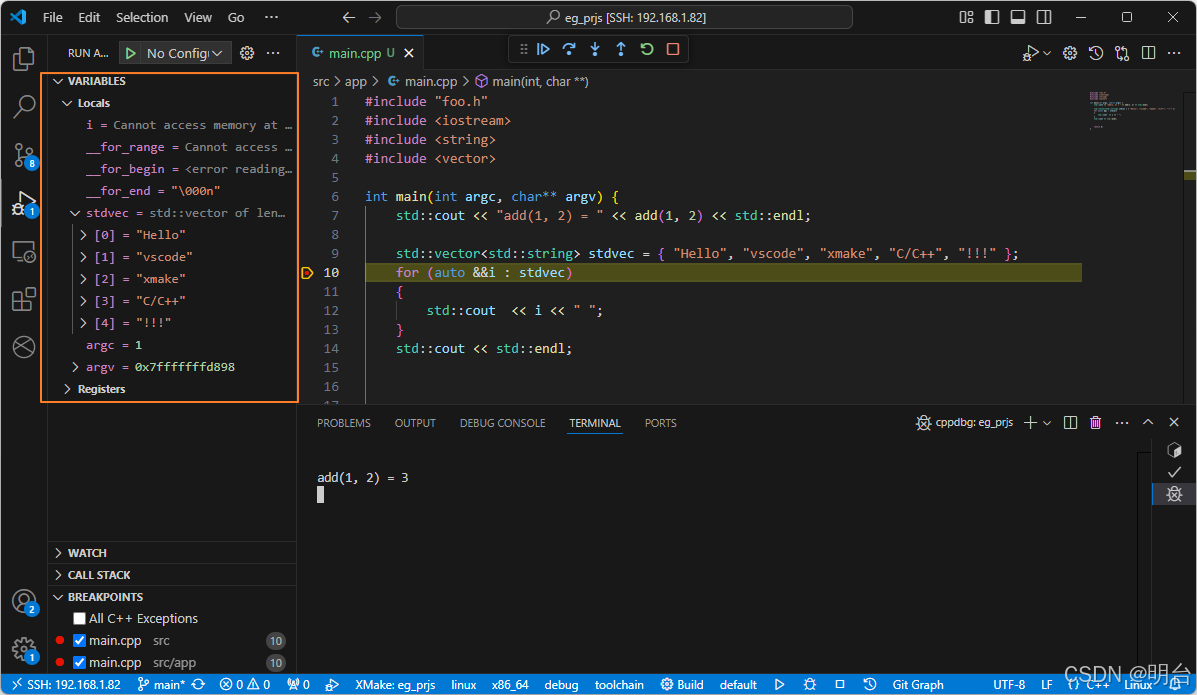Click the command center search box
1197x695 pixels.
coord(624,17)
